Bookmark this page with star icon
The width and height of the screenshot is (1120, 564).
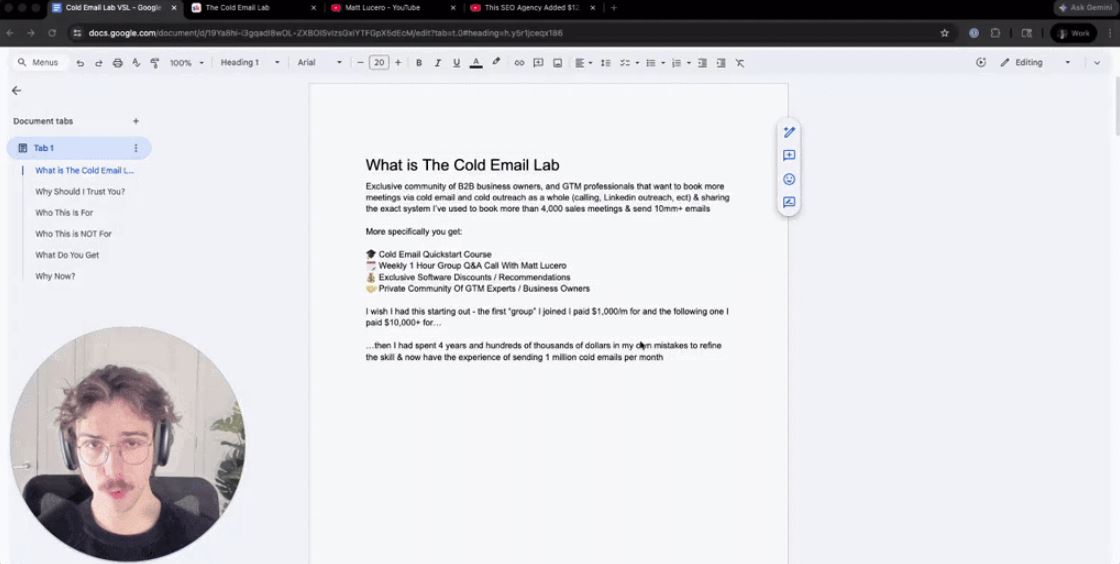click(x=944, y=33)
